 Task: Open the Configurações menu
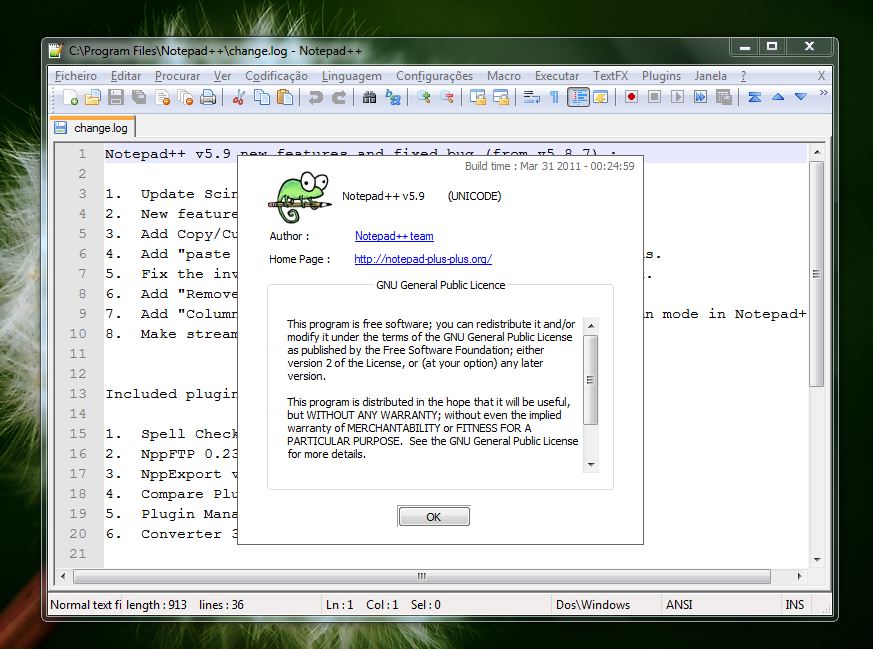pos(434,76)
